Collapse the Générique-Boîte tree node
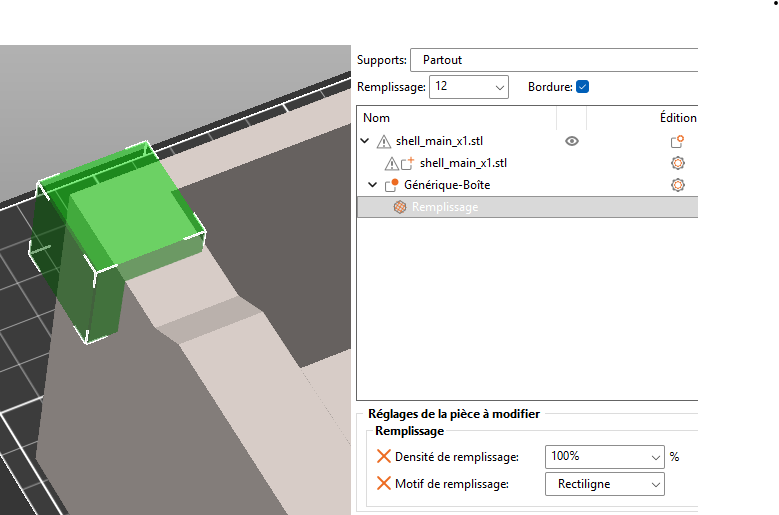This screenshot has height=515, width=779. pyautogui.click(x=373, y=185)
